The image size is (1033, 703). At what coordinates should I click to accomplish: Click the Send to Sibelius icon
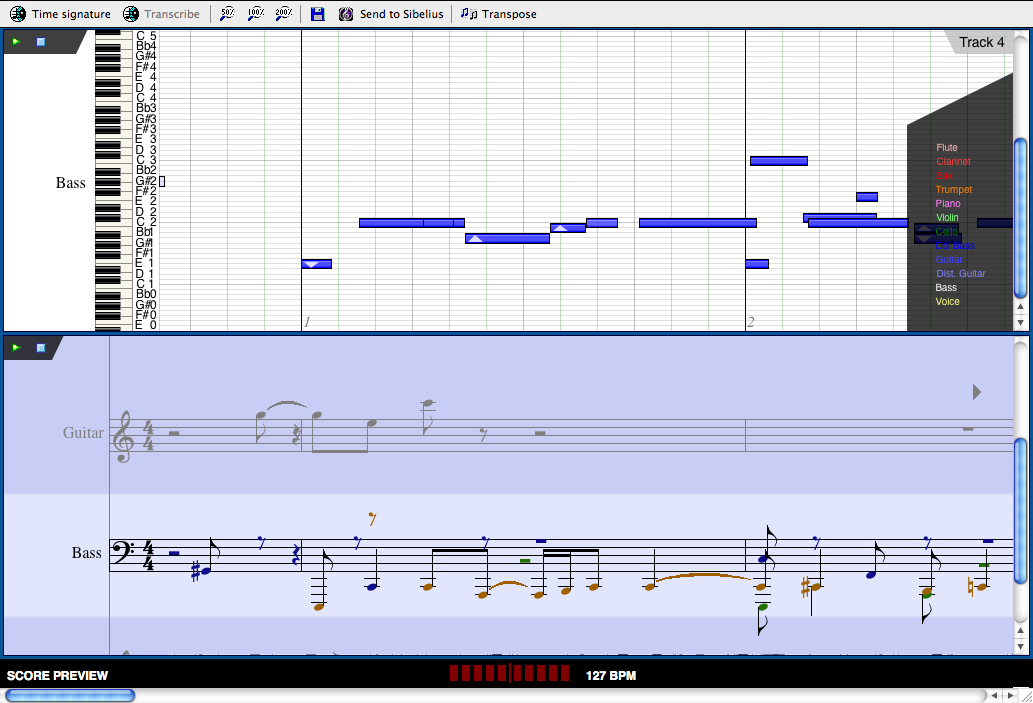pyautogui.click(x=346, y=14)
